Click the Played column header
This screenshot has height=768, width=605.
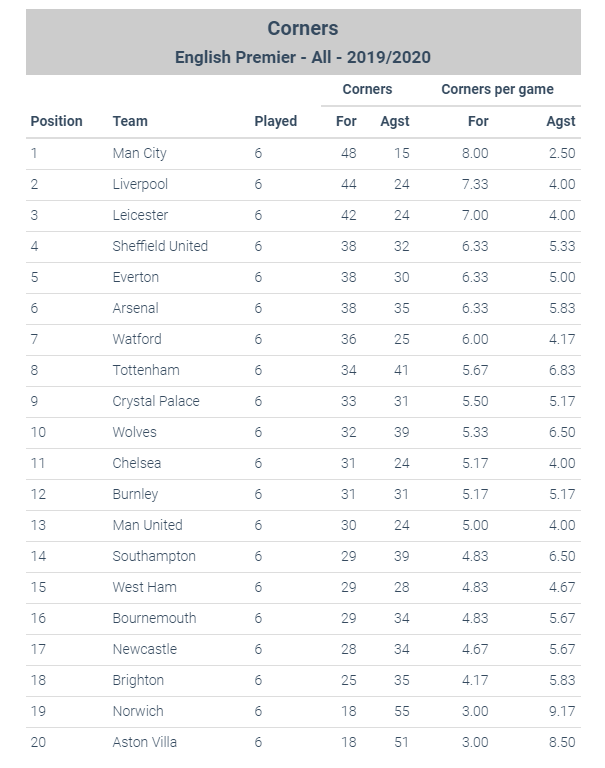coord(275,121)
